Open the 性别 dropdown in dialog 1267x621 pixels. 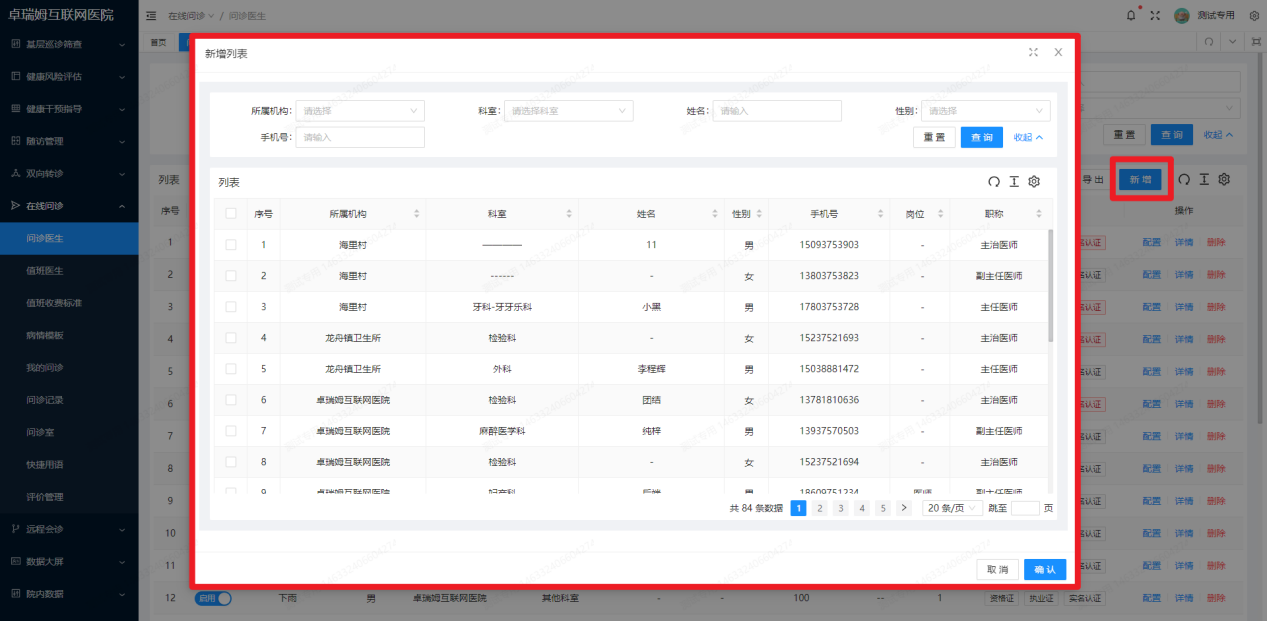(986, 111)
